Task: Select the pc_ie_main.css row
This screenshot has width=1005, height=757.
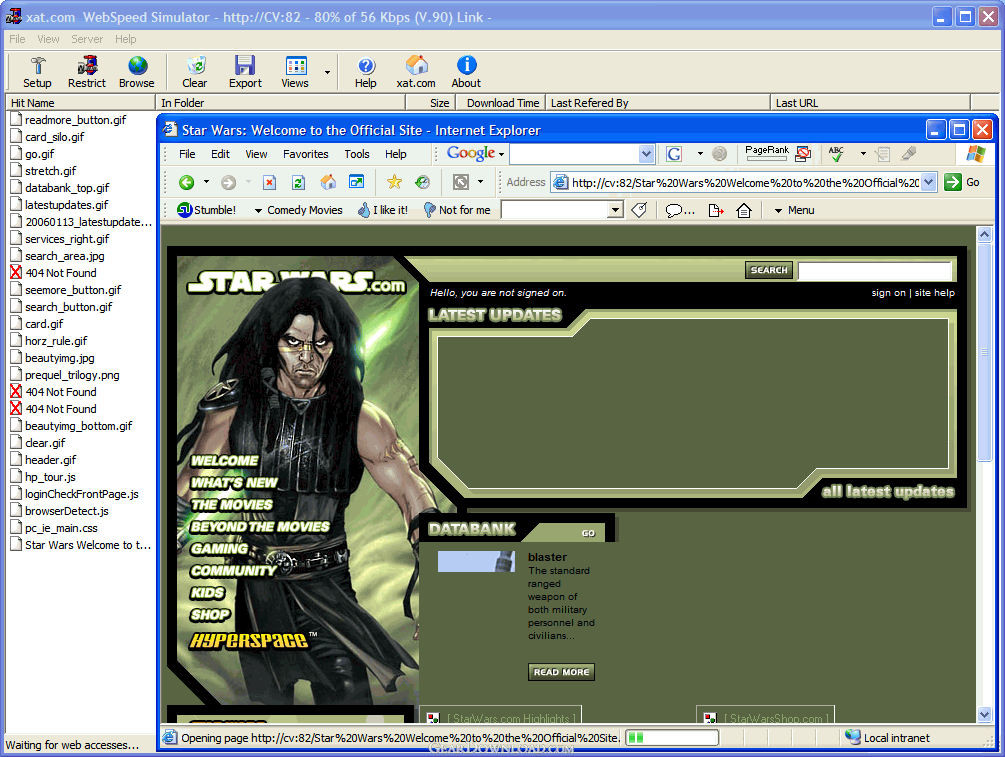Action: pyautogui.click(x=61, y=528)
